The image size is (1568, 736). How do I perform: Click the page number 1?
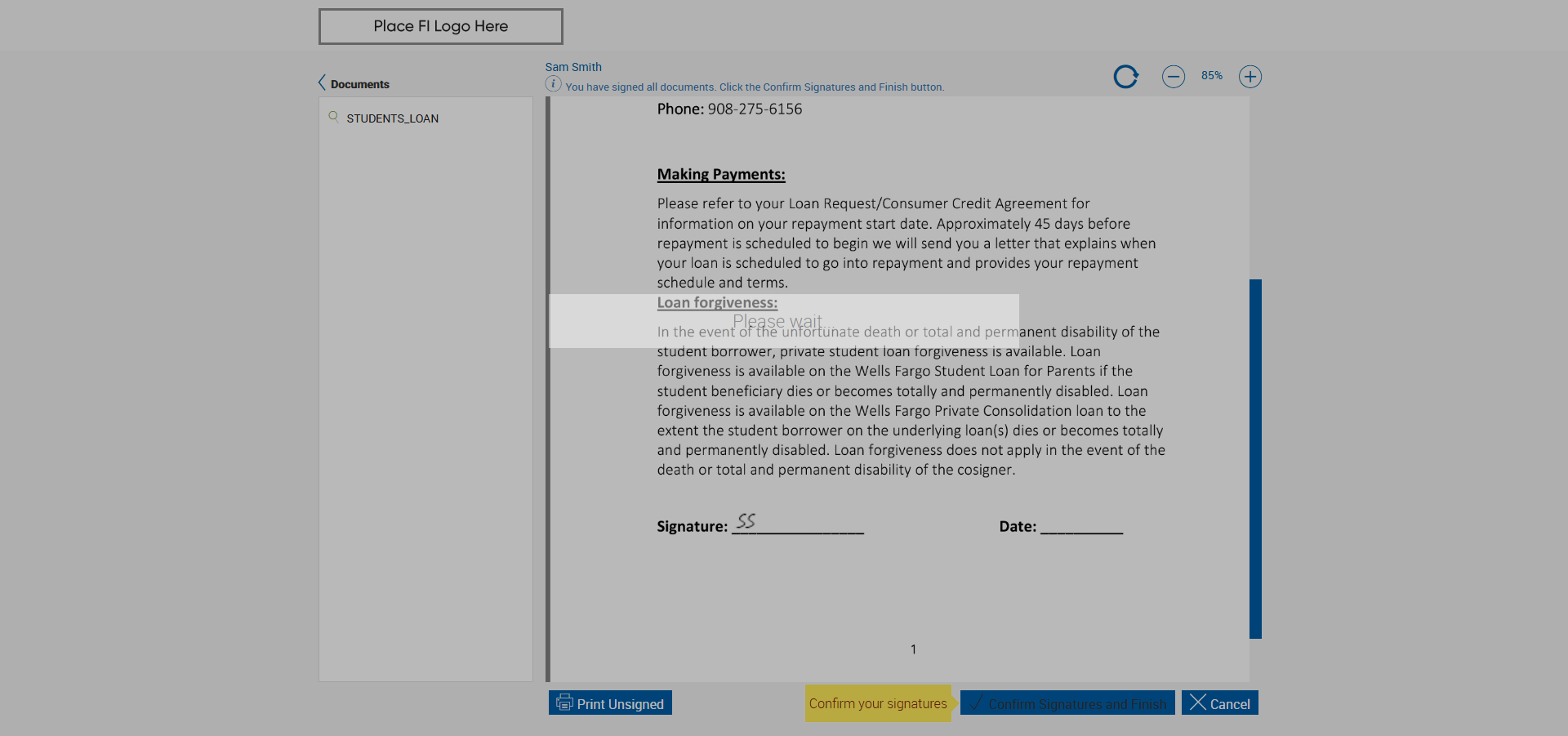[913, 649]
